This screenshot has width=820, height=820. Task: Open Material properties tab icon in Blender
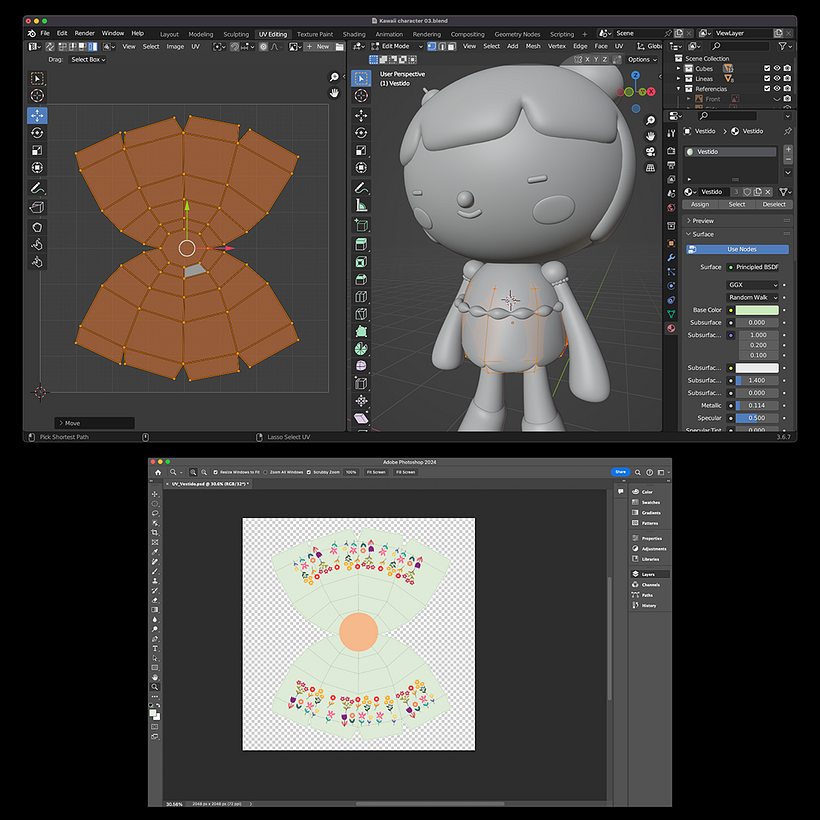[671, 327]
